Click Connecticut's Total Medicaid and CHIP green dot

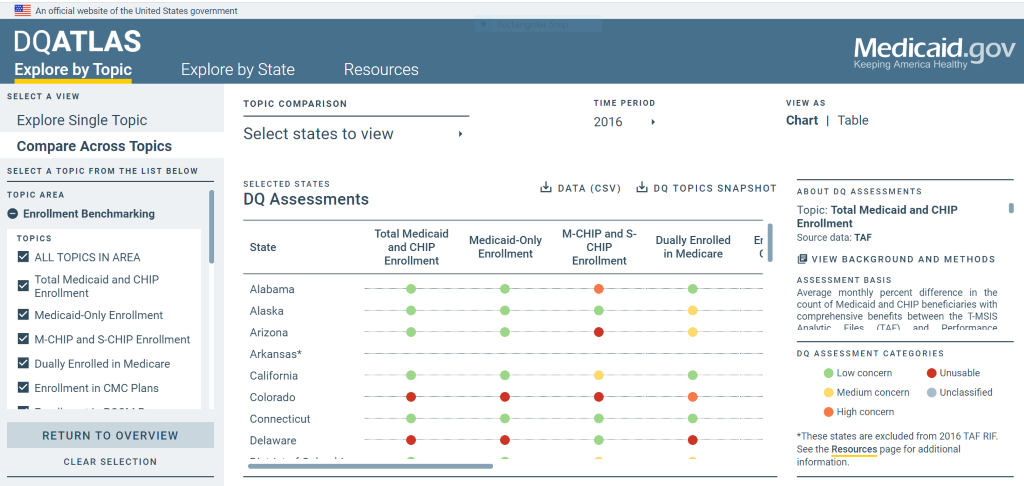tap(411, 418)
